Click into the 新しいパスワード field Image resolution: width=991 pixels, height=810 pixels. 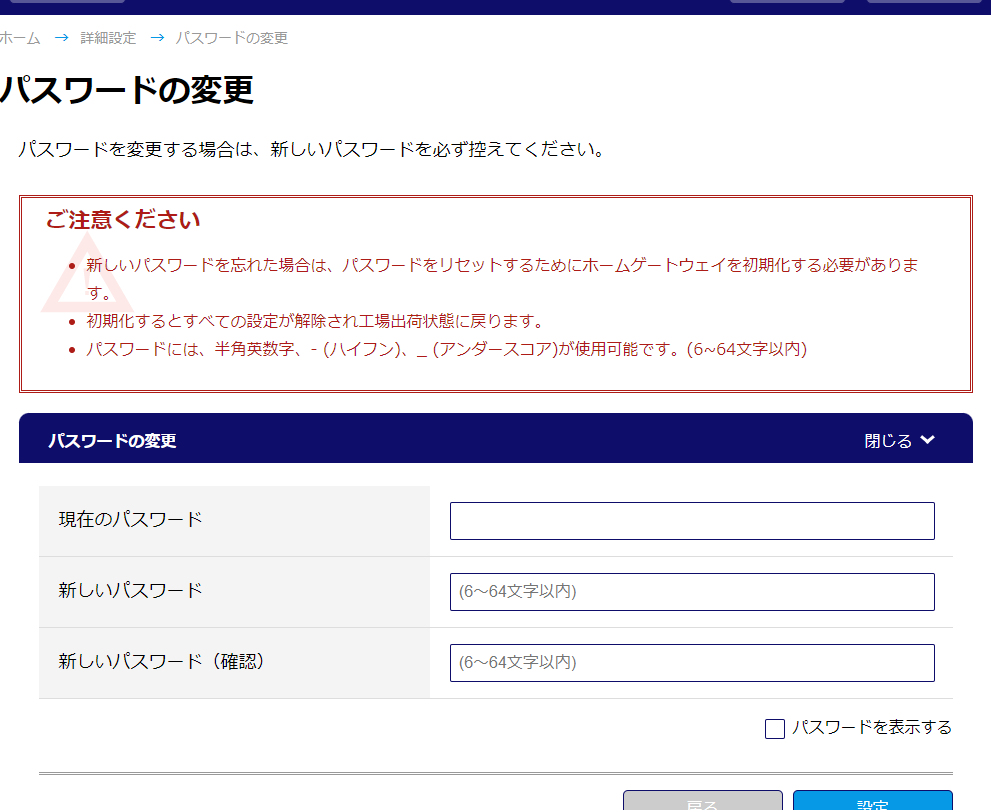tap(691, 592)
